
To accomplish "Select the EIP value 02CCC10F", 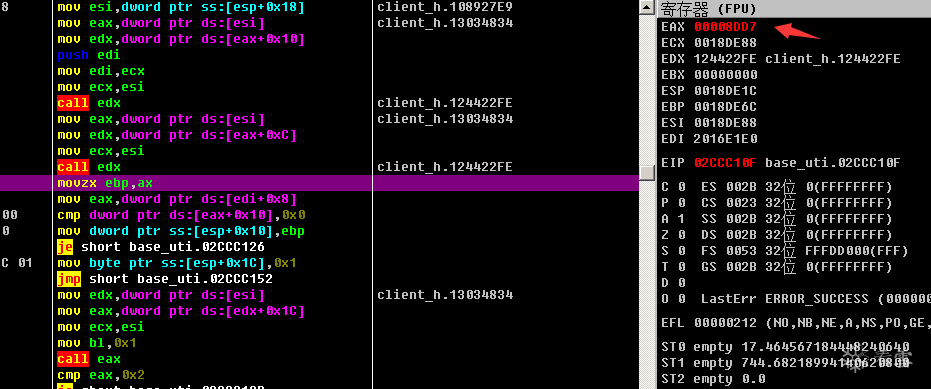I will click(x=726, y=163).
